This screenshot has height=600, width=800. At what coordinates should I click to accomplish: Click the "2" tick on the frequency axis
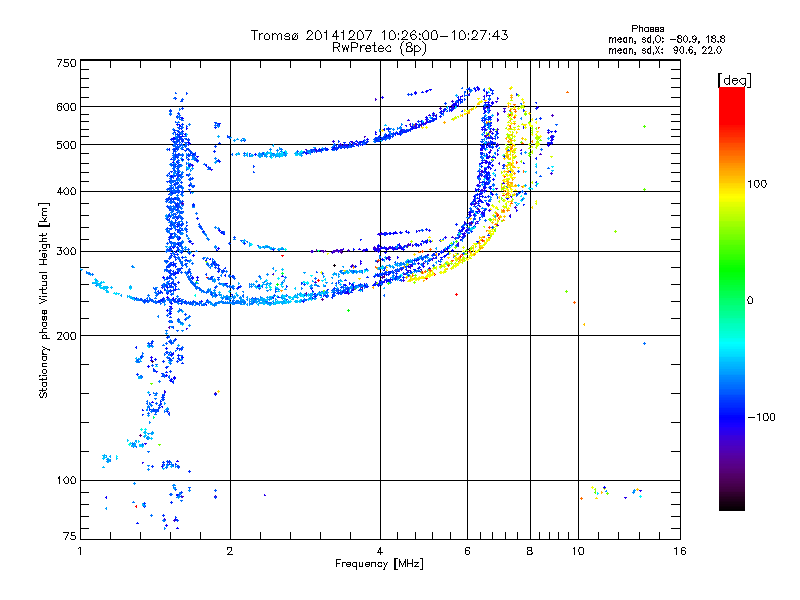pos(230,551)
